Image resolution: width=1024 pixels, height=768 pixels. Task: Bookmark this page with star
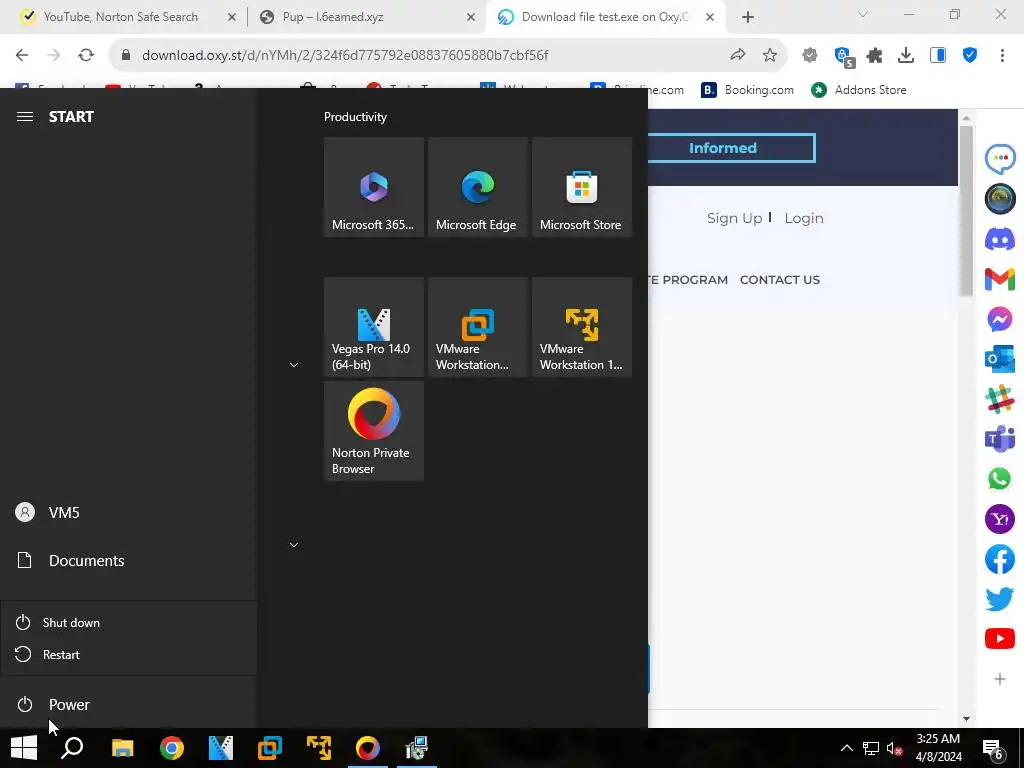(x=770, y=56)
